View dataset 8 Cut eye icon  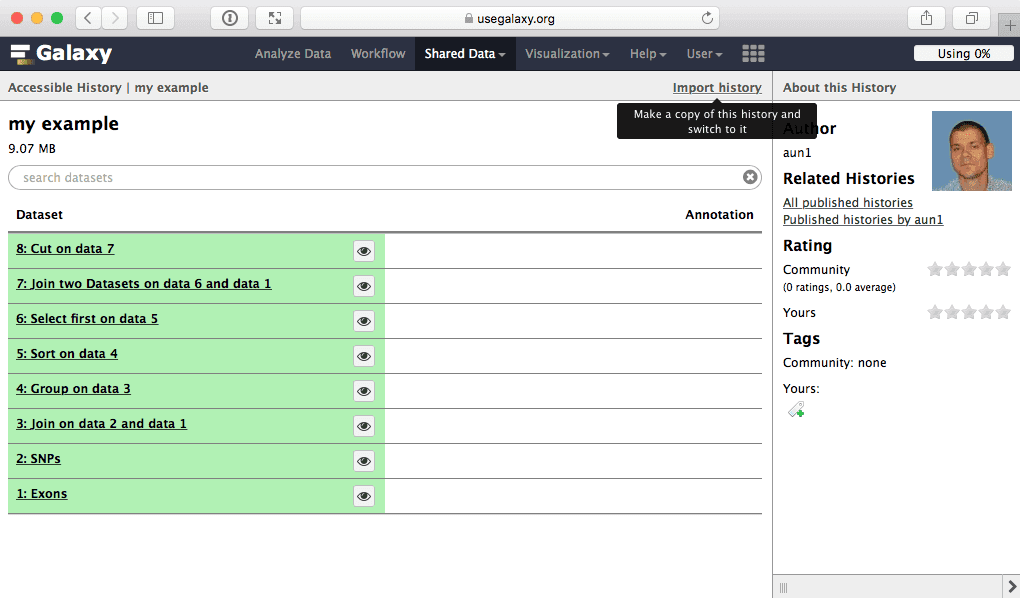(364, 251)
